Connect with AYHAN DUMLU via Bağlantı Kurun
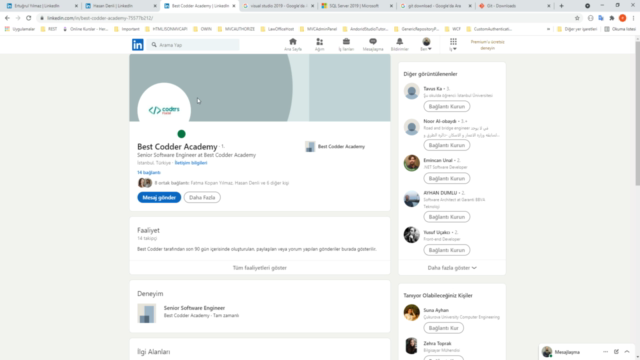The width and height of the screenshot is (640, 360). pyautogui.click(x=447, y=217)
